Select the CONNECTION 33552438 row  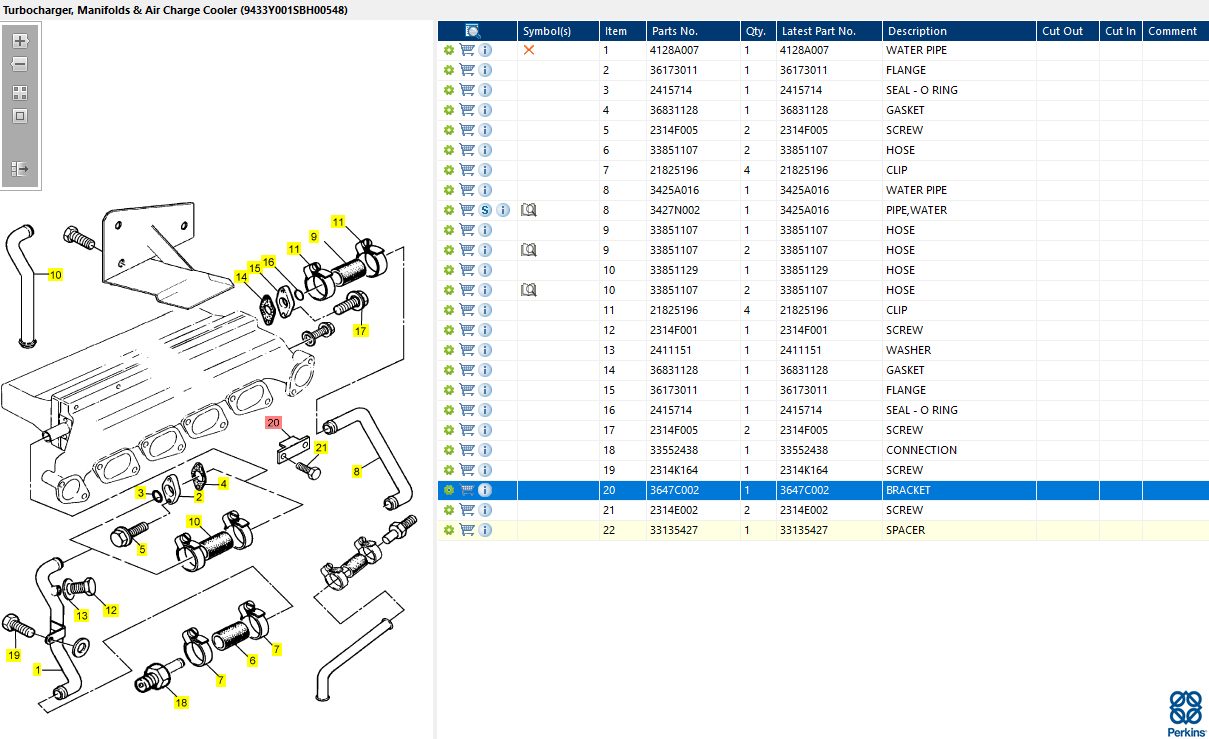point(823,450)
